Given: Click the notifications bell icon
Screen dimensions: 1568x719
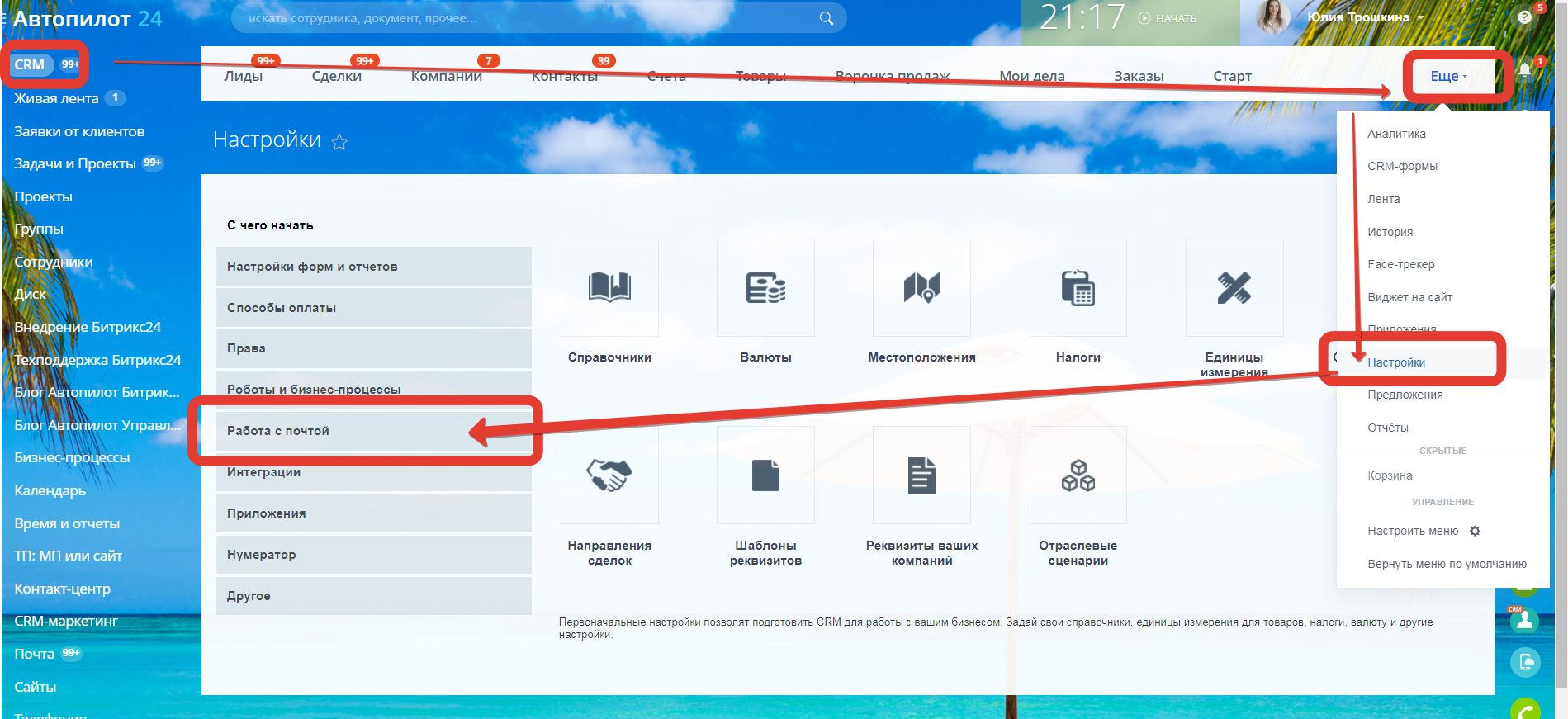Looking at the screenshot, I should (1524, 70).
